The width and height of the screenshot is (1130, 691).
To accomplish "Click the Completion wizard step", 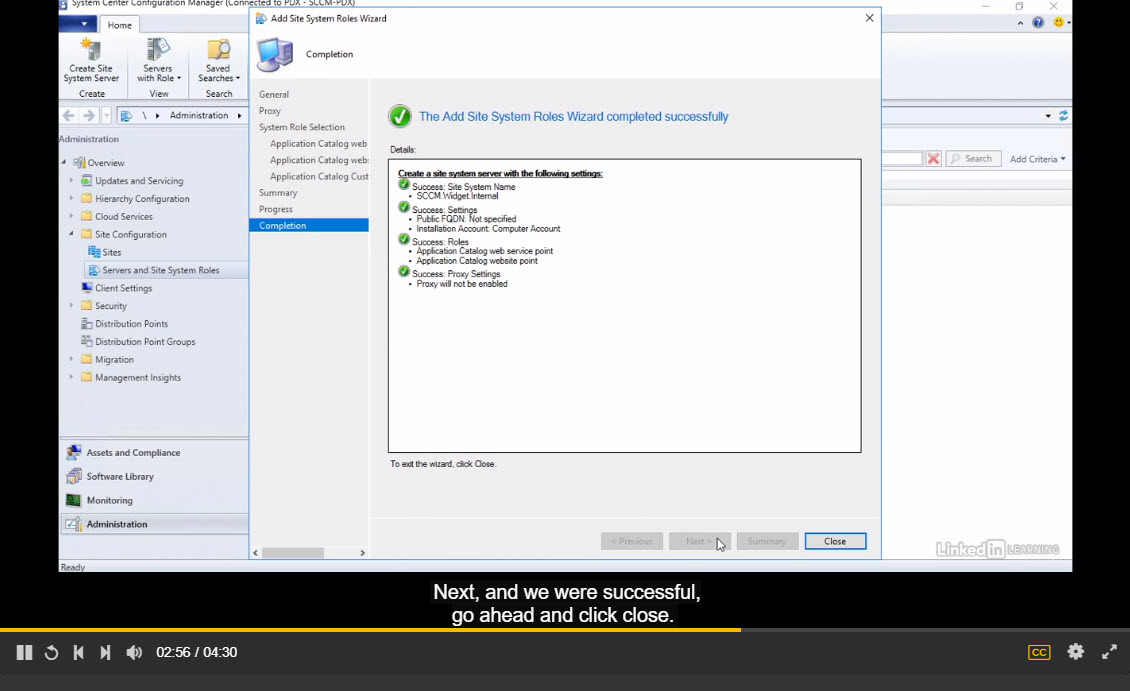I will click(308, 226).
